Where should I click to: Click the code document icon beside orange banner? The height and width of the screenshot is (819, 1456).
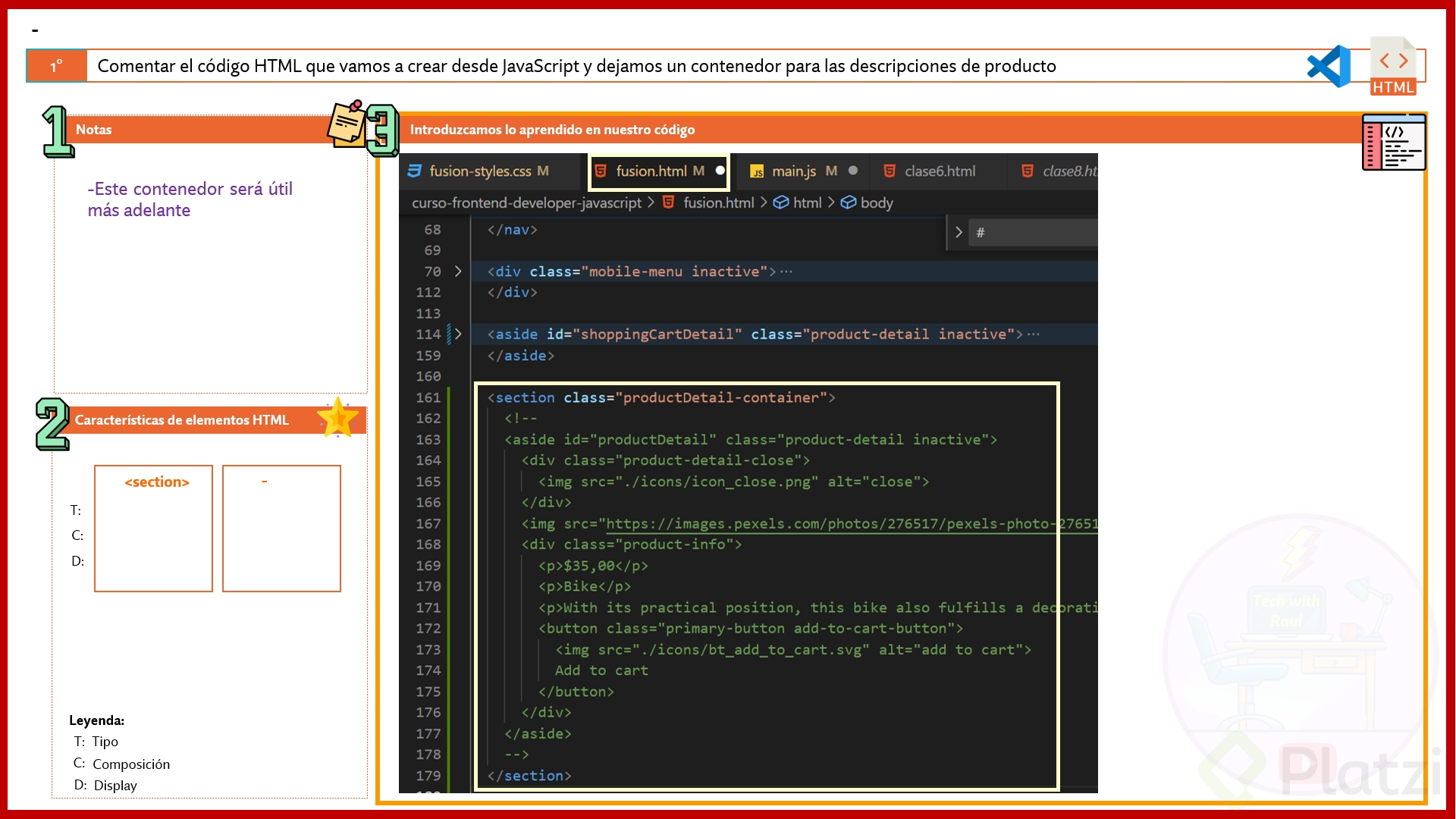(x=1394, y=142)
